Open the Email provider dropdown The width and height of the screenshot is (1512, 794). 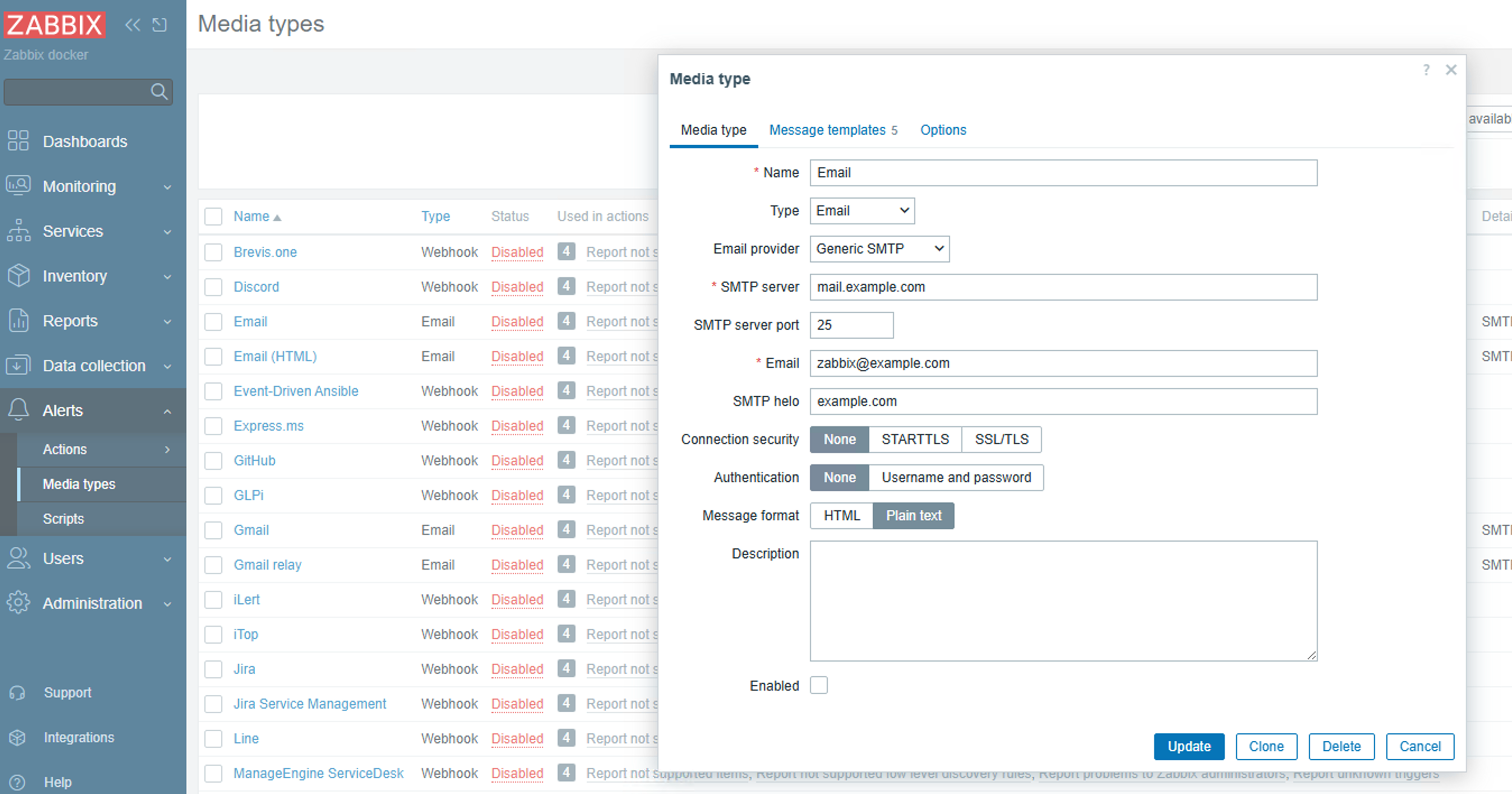click(879, 249)
